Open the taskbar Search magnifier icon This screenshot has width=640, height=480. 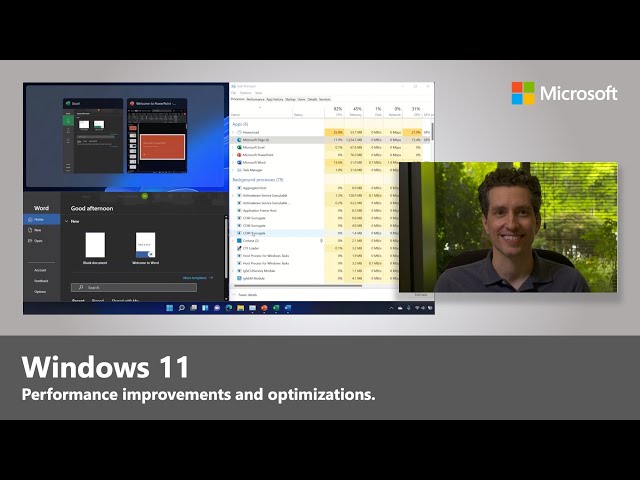(x=182, y=308)
